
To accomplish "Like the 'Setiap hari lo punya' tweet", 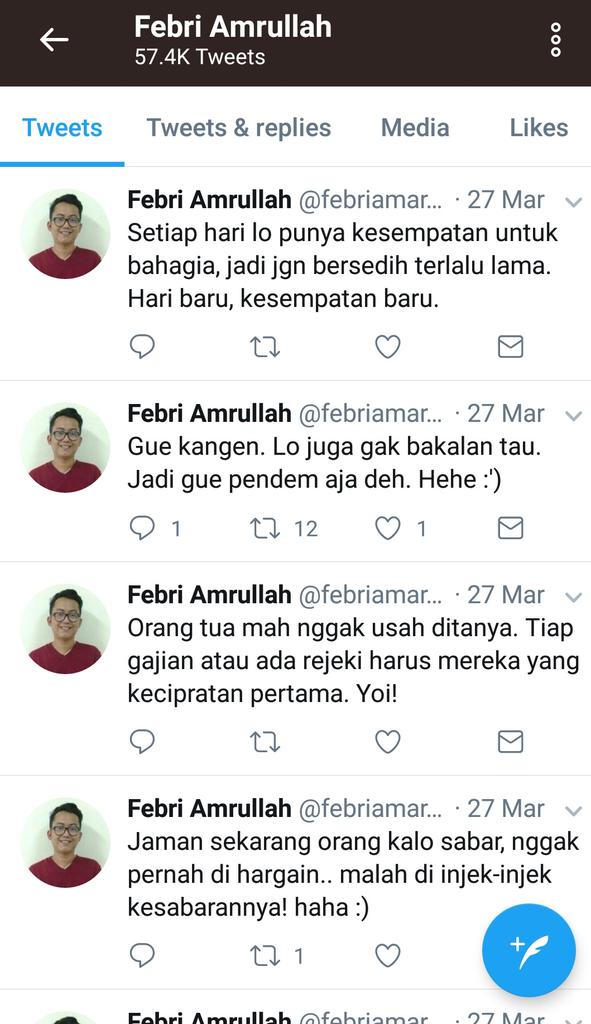I will 387,347.
